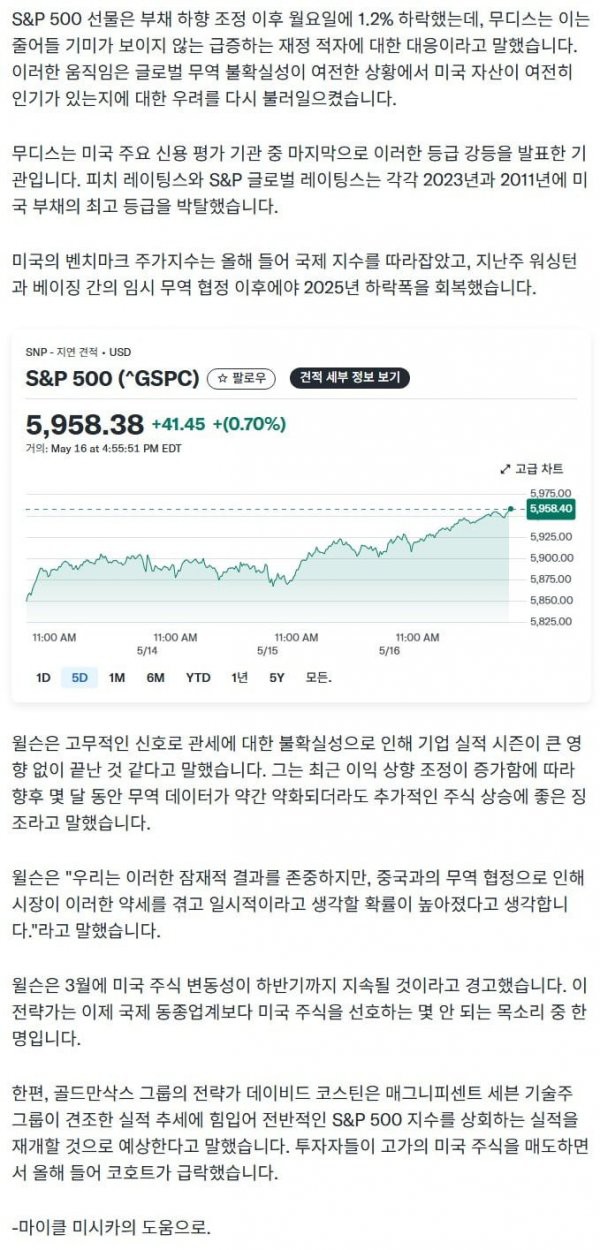Screen dimensions: 600x1250
Task: Click the SNP 지연 견적 USD label
Action: coord(78,352)
